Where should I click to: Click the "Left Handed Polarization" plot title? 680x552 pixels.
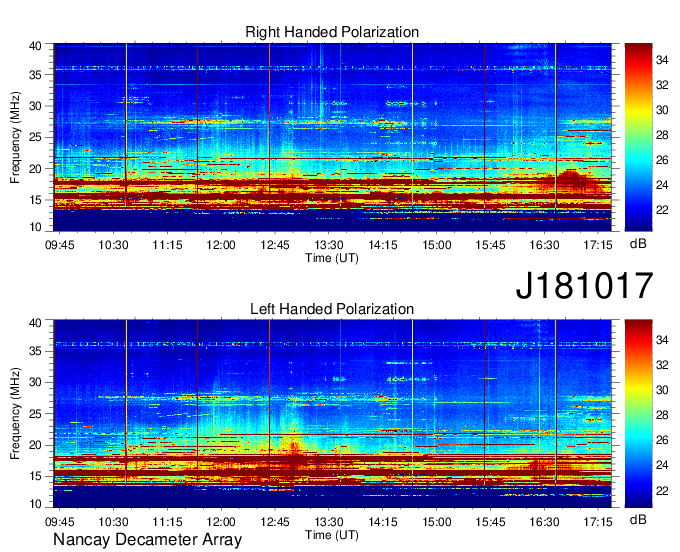pyautogui.click(x=332, y=309)
